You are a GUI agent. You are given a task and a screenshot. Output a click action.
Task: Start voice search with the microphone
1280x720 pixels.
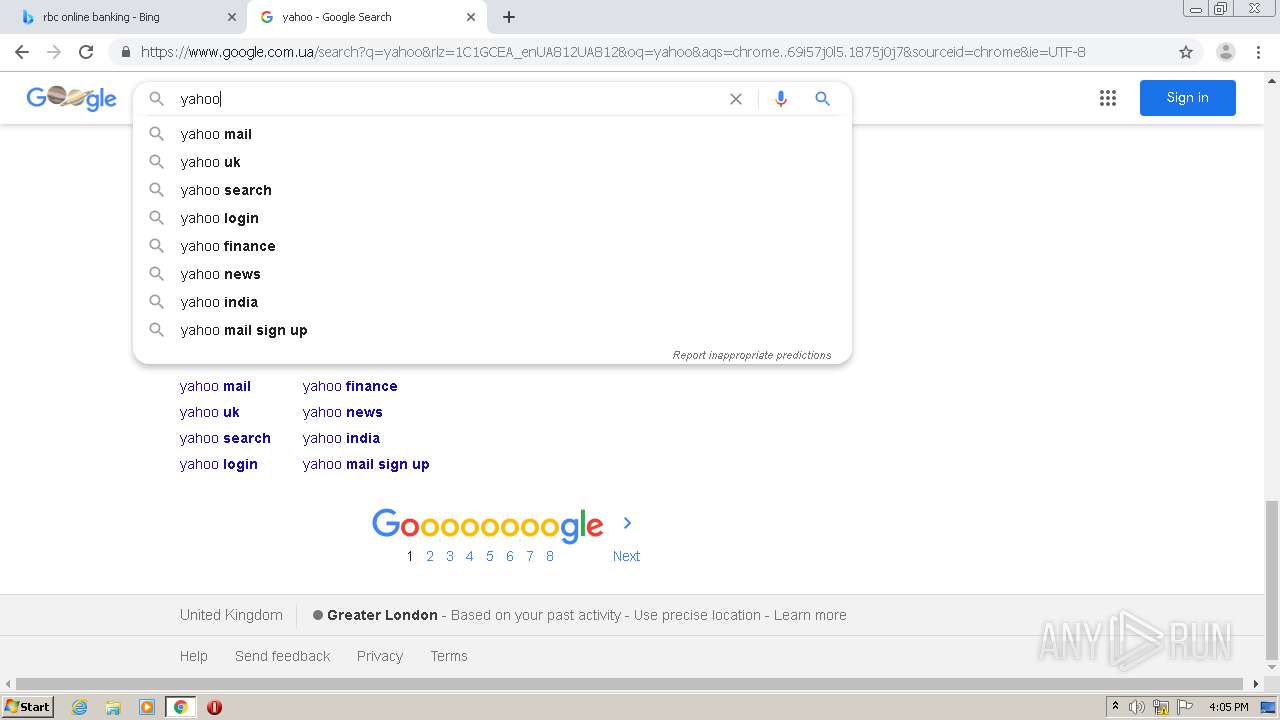coord(781,99)
